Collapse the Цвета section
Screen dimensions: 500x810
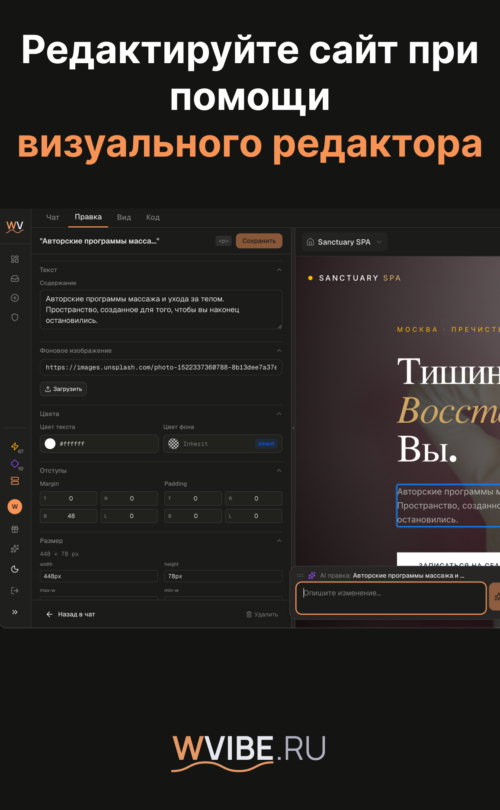pos(279,414)
